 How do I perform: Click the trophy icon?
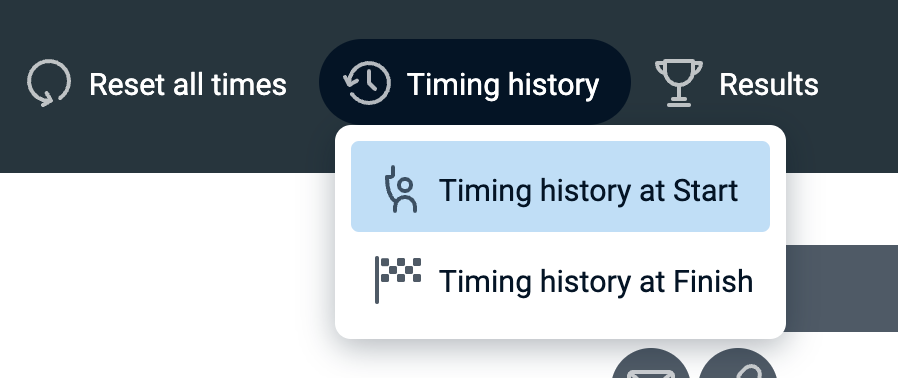pos(679,83)
